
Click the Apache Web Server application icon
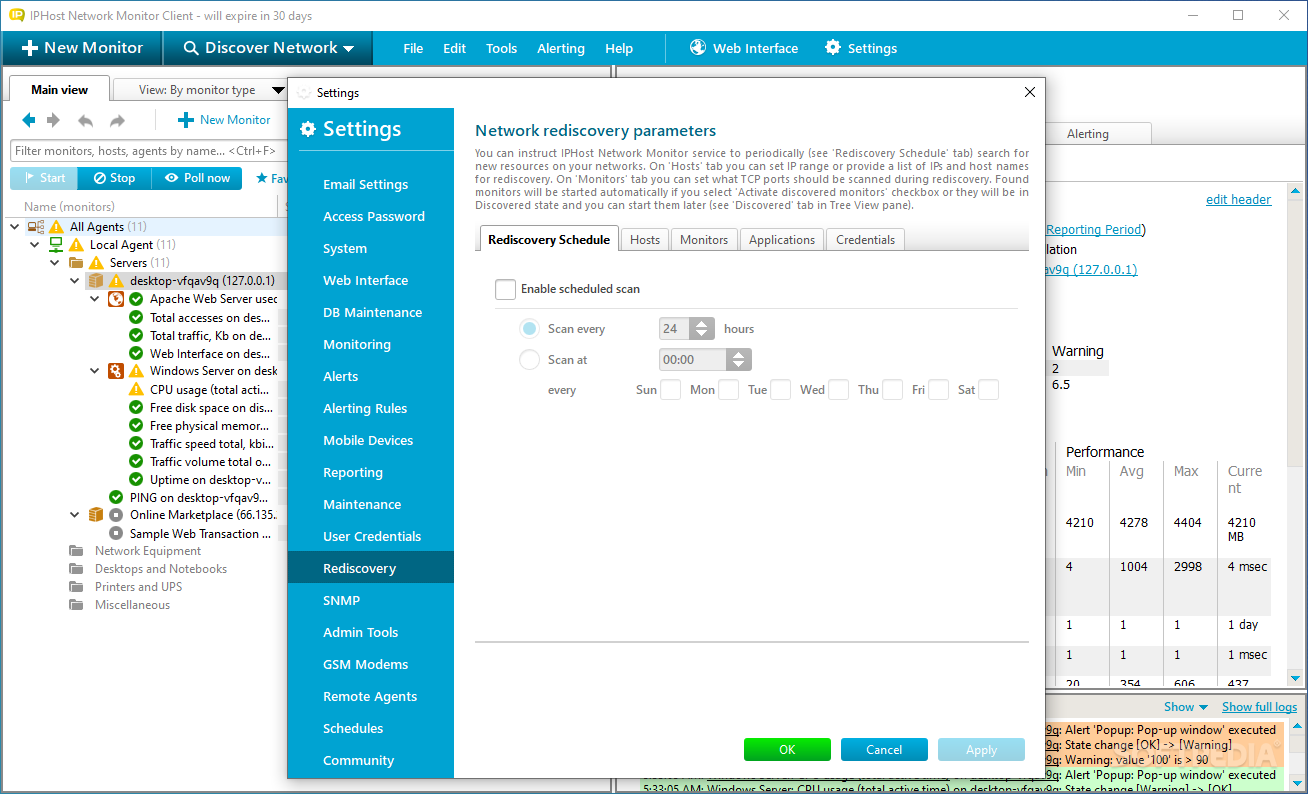(x=116, y=299)
